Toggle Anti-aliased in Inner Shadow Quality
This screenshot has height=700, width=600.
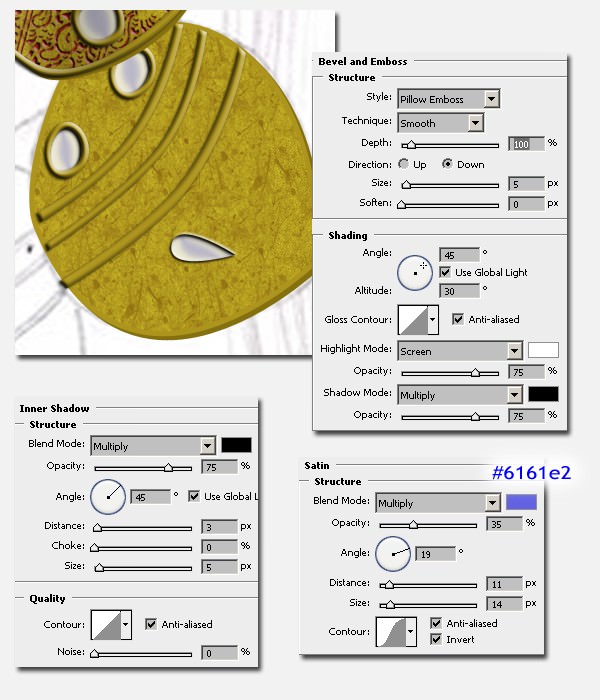pos(151,624)
